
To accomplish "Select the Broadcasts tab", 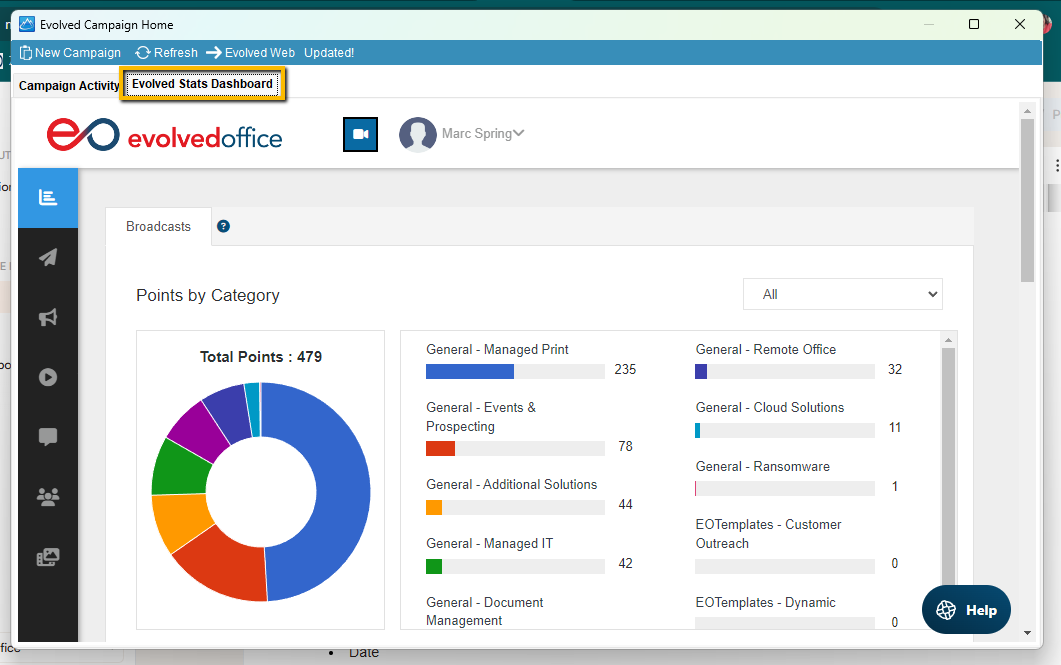I will 158,227.
